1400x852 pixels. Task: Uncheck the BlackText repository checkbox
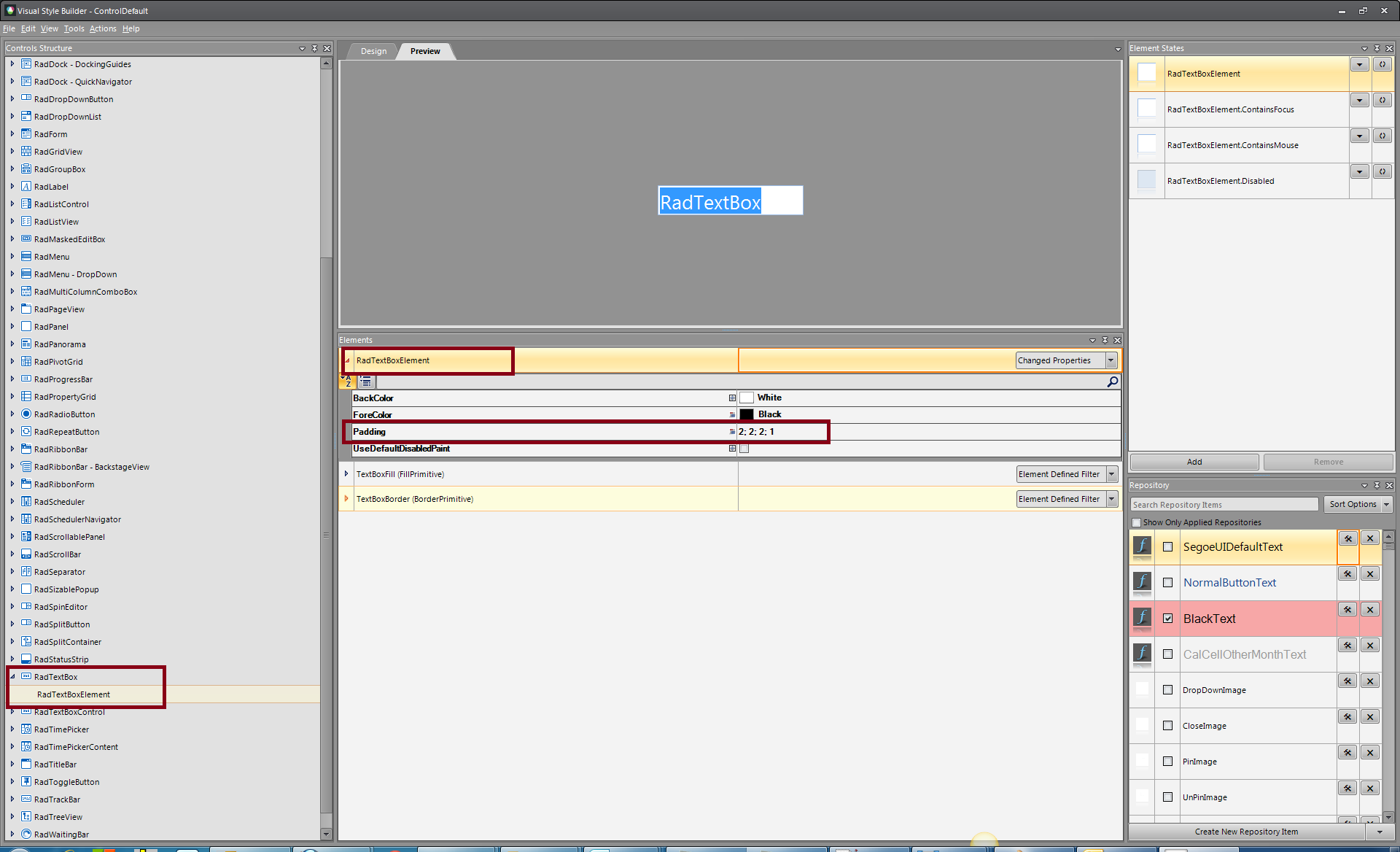click(x=1167, y=619)
